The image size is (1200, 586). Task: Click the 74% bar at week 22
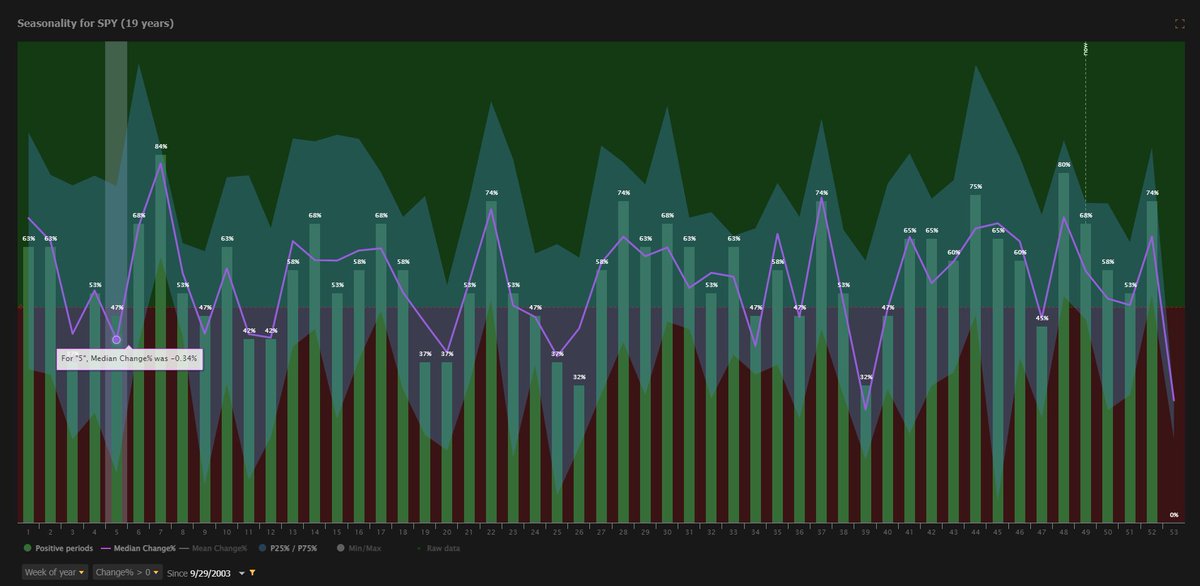click(491, 361)
